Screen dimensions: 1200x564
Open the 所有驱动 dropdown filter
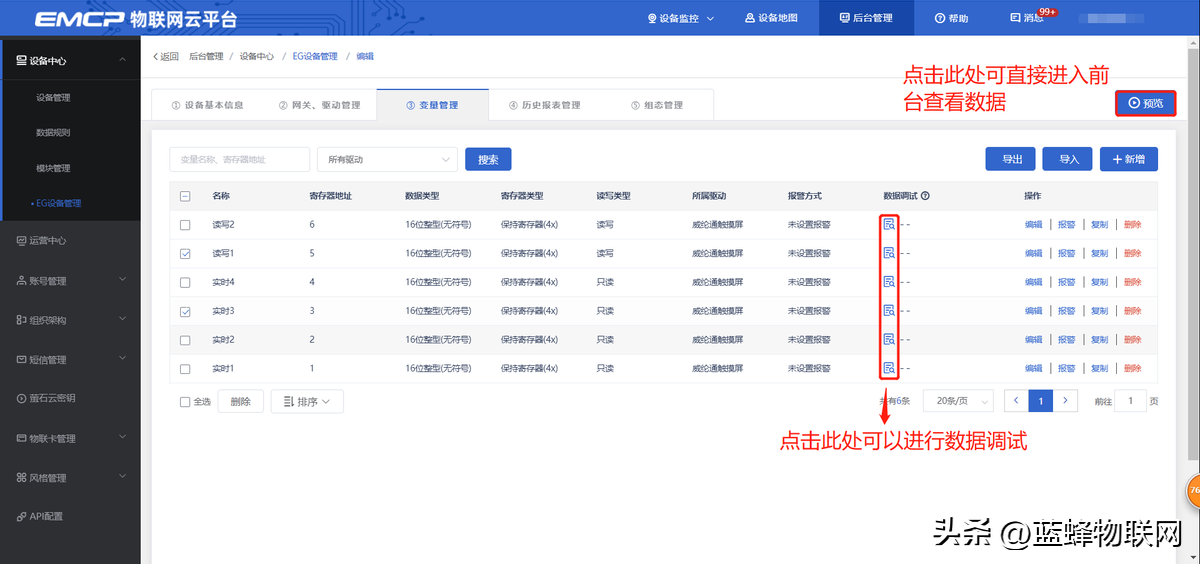point(387,159)
